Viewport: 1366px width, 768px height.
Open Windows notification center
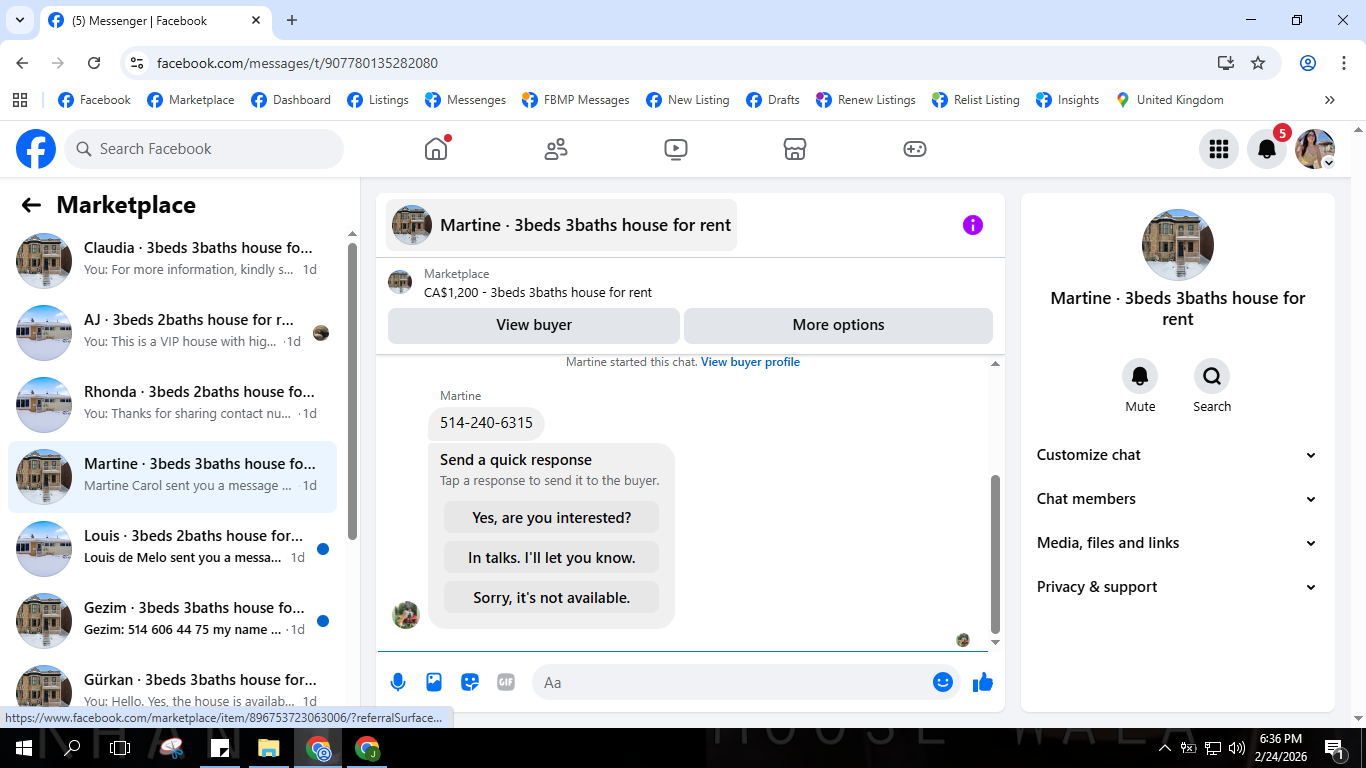[1333, 748]
